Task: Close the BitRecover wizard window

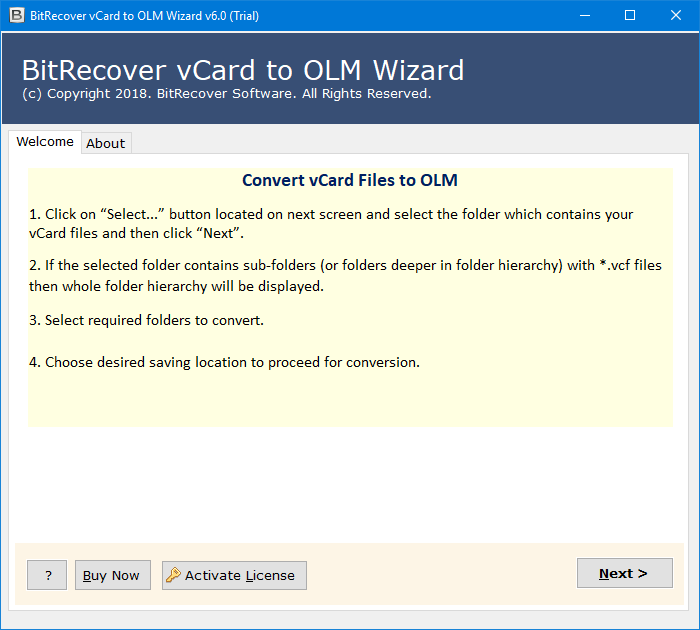Action: pyautogui.click(x=676, y=15)
